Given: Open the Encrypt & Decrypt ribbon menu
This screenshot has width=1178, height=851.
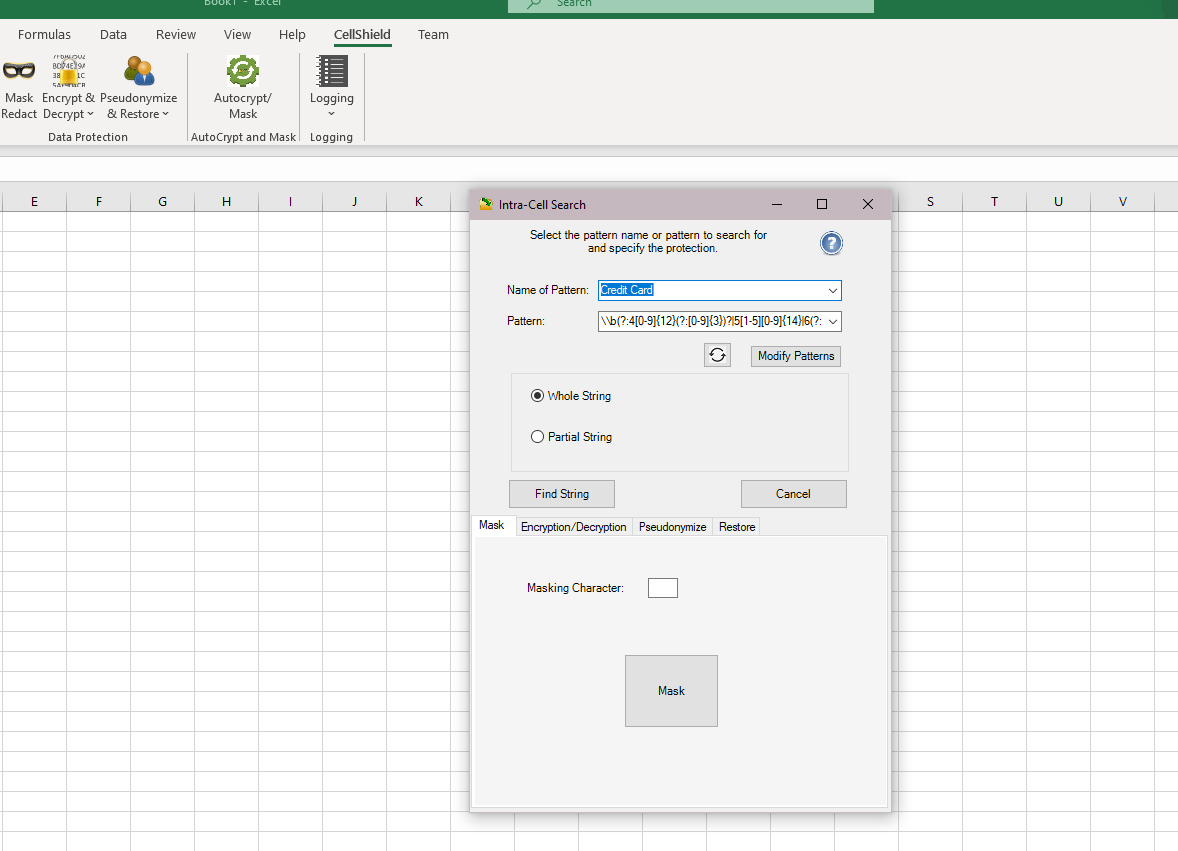Looking at the screenshot, I should click(x=68, y=88).
